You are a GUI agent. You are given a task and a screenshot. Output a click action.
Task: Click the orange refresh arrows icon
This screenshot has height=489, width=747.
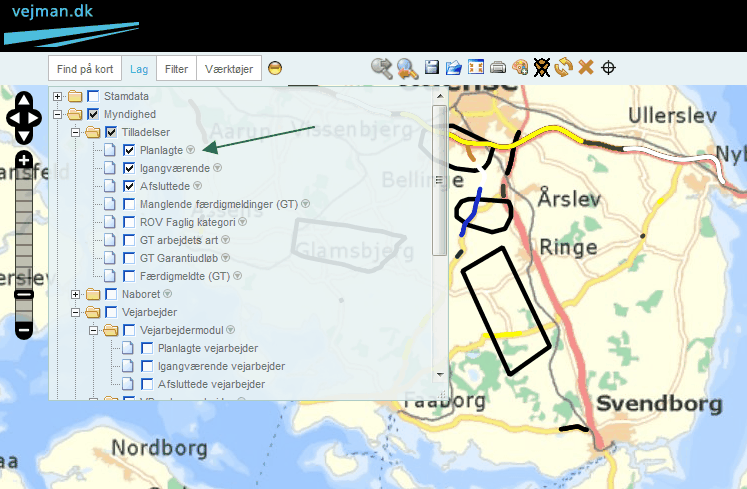564,68
